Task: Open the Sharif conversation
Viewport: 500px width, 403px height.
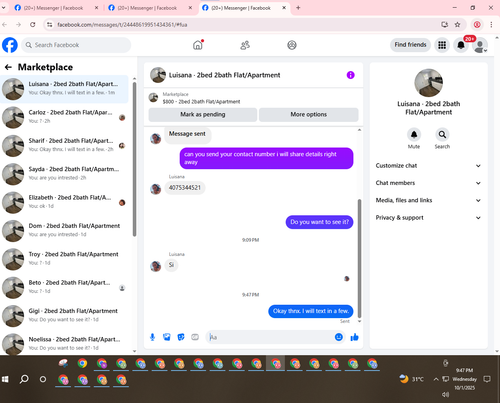Action: [64, 146]
